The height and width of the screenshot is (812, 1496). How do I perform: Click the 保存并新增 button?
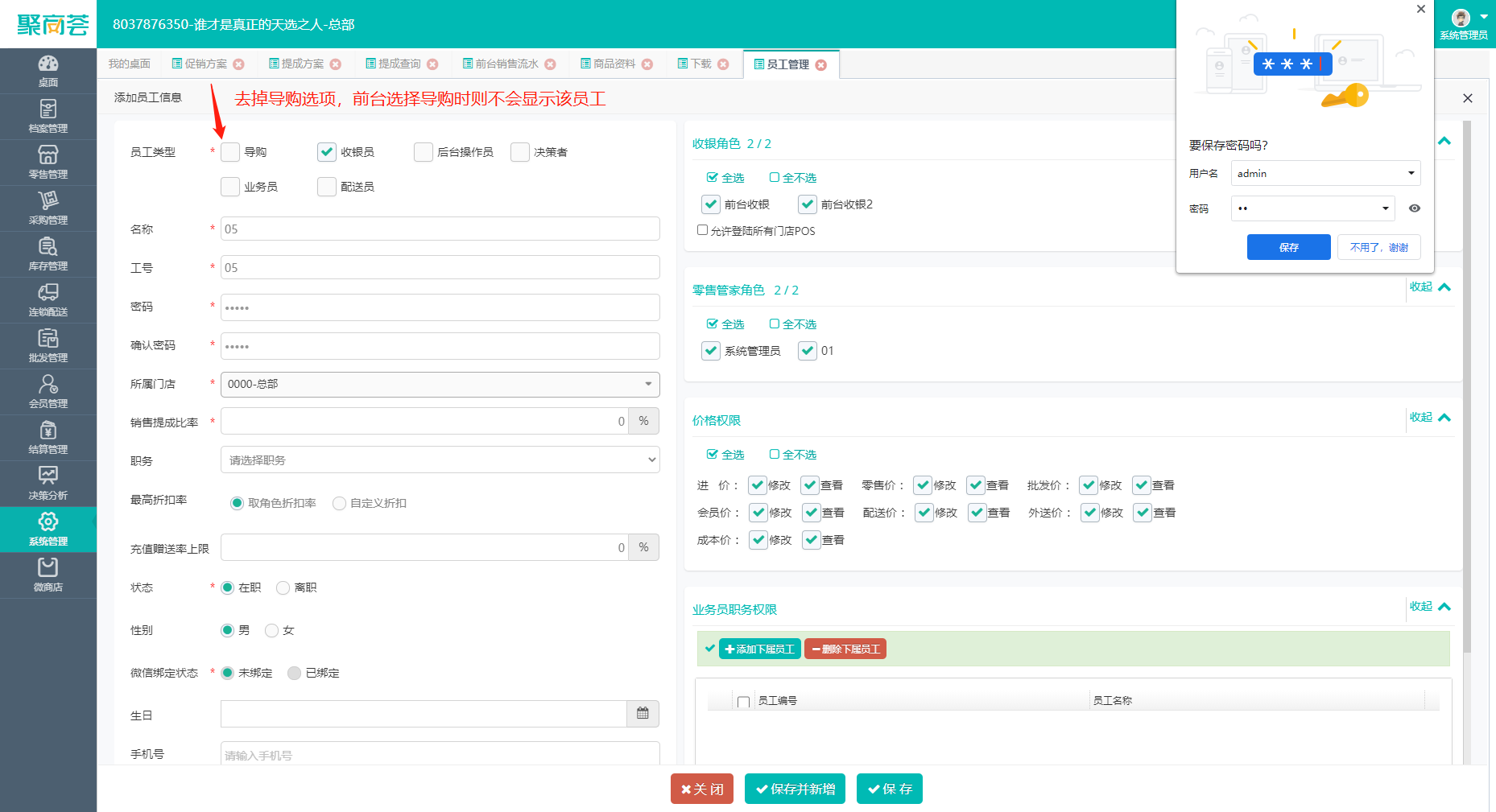[x=796, y=789]
